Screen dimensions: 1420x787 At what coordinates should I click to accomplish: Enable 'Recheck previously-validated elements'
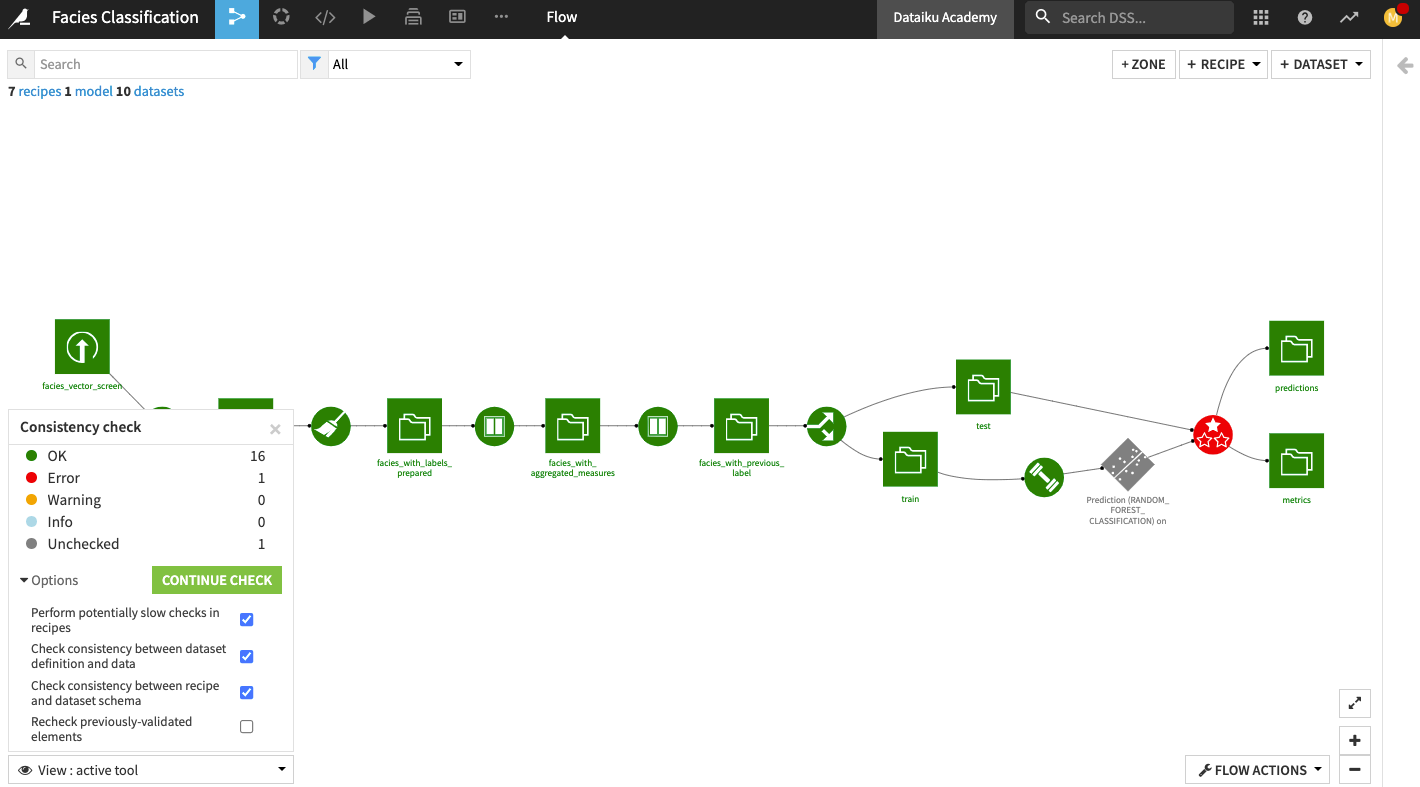point(246,726)
